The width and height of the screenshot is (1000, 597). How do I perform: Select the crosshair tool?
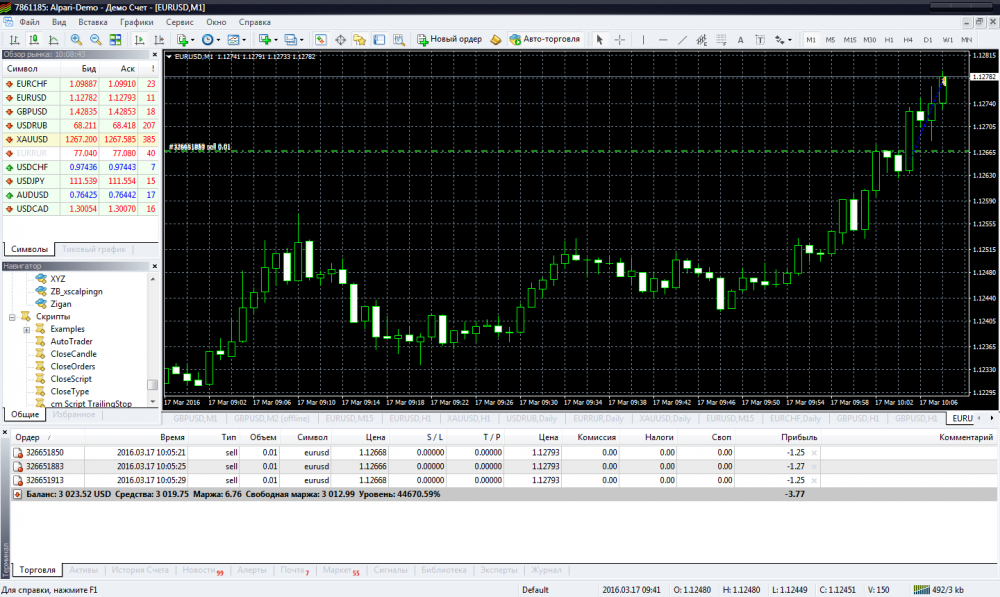619,40
